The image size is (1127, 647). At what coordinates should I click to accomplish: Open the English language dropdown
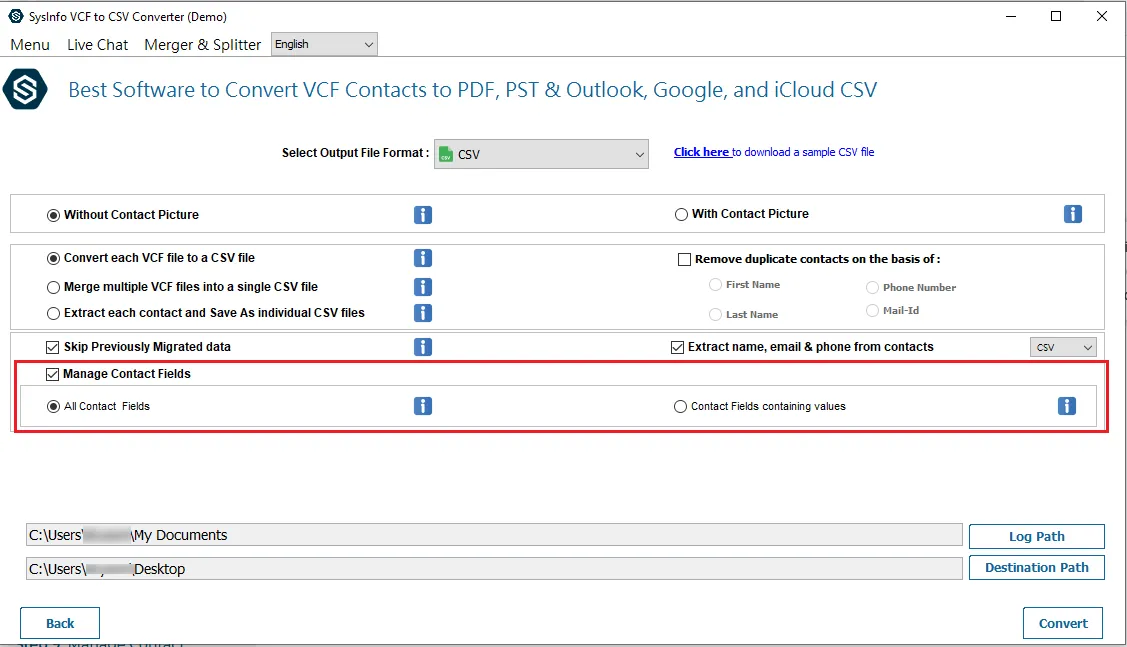click(324, 44)
